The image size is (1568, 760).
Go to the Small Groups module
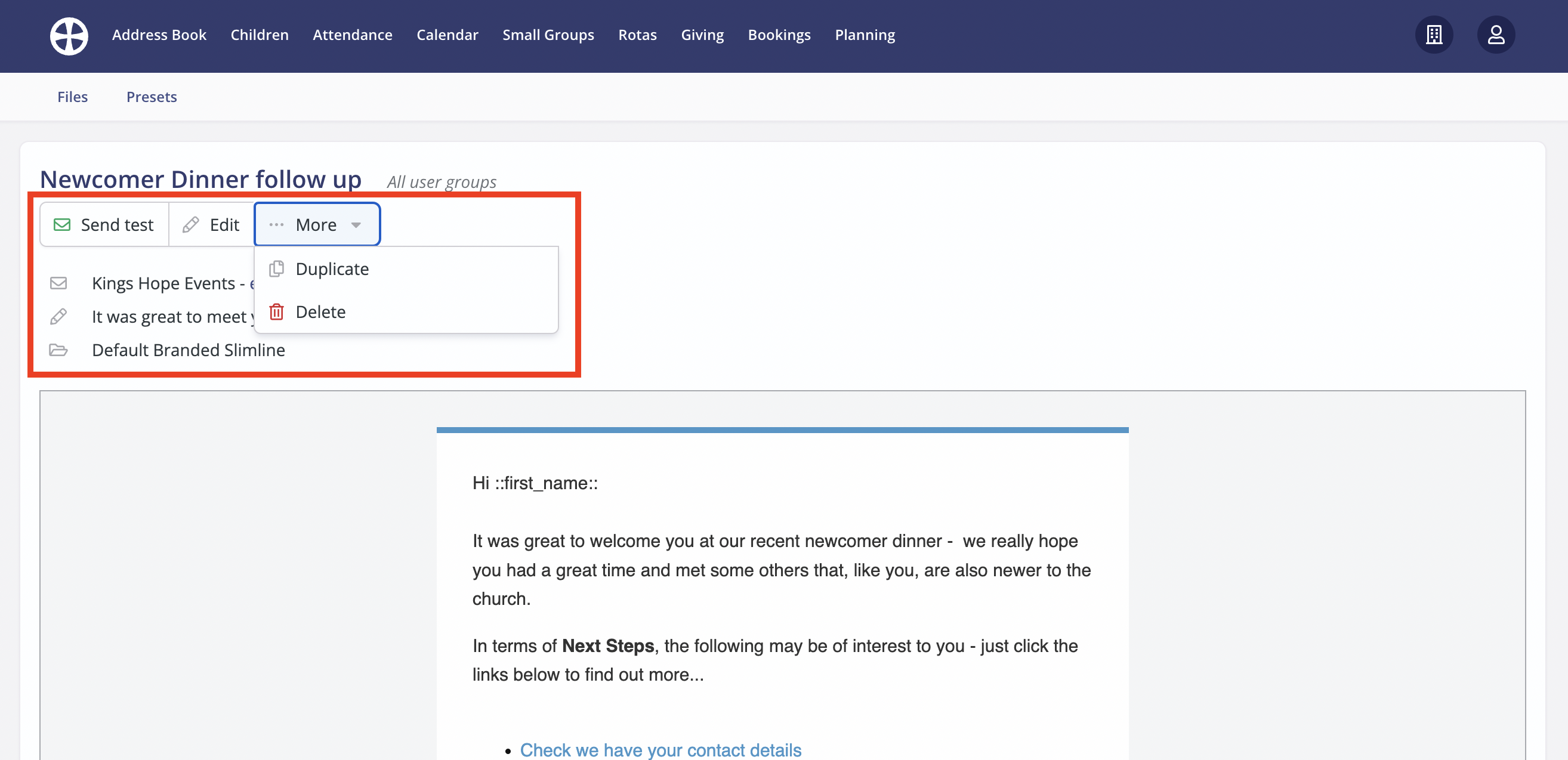(548, 35)
